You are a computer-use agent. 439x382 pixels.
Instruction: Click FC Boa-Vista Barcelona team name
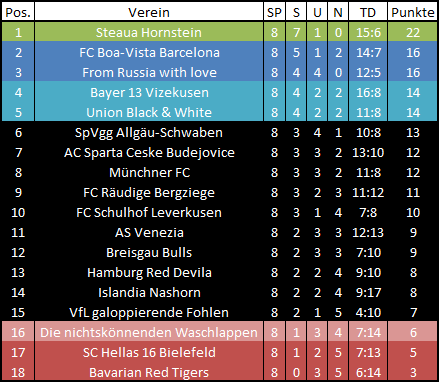click(149, 52)
